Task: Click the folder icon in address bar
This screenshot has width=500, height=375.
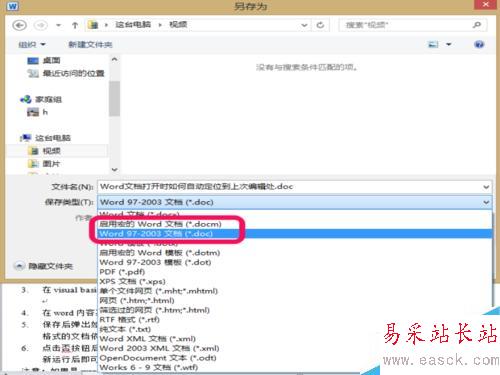Action: click(94, 25)
